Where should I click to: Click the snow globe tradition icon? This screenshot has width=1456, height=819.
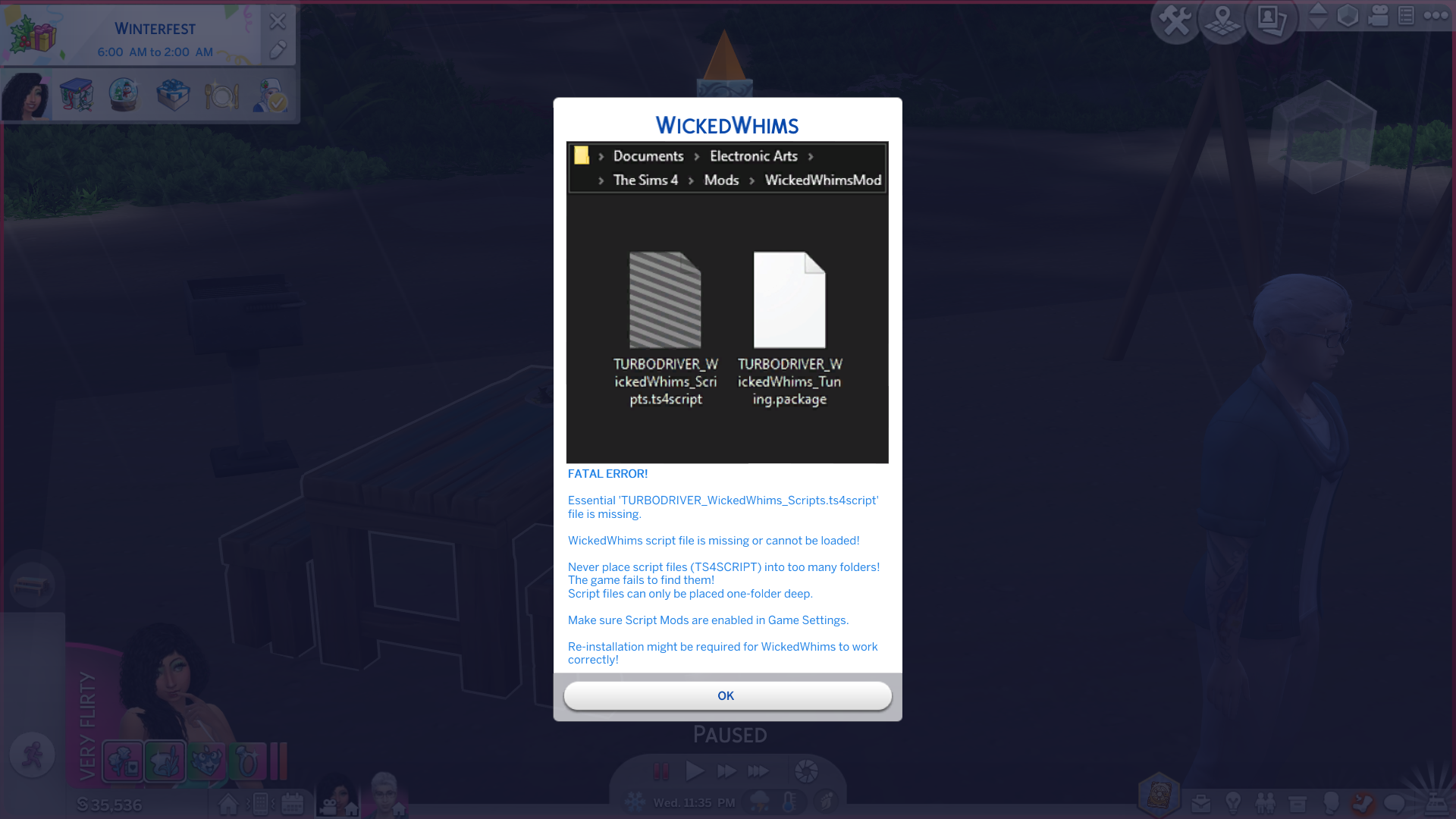click(x=124, y=96)
